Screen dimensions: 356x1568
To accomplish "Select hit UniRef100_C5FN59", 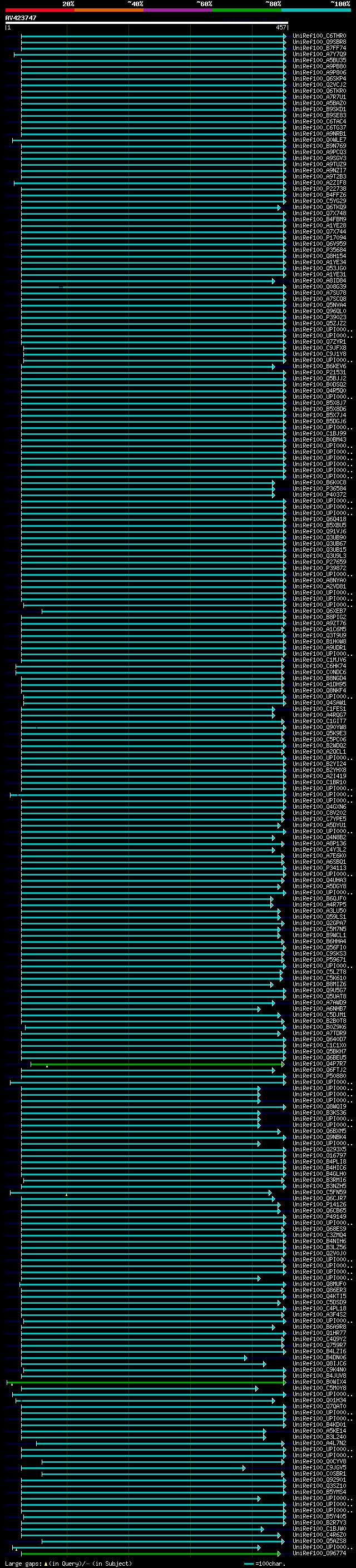I will [319, 1193].
